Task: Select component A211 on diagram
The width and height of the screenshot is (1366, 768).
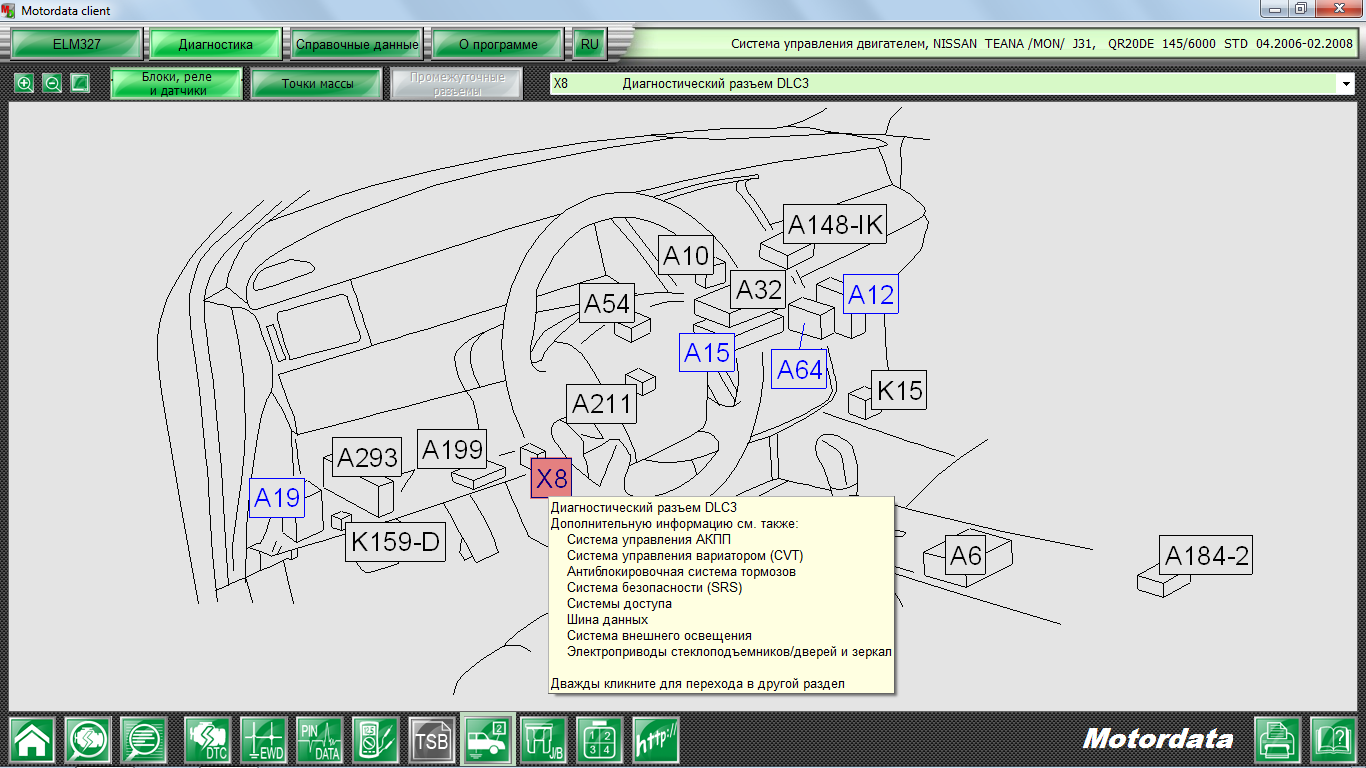Action: (x=601, y=404)
